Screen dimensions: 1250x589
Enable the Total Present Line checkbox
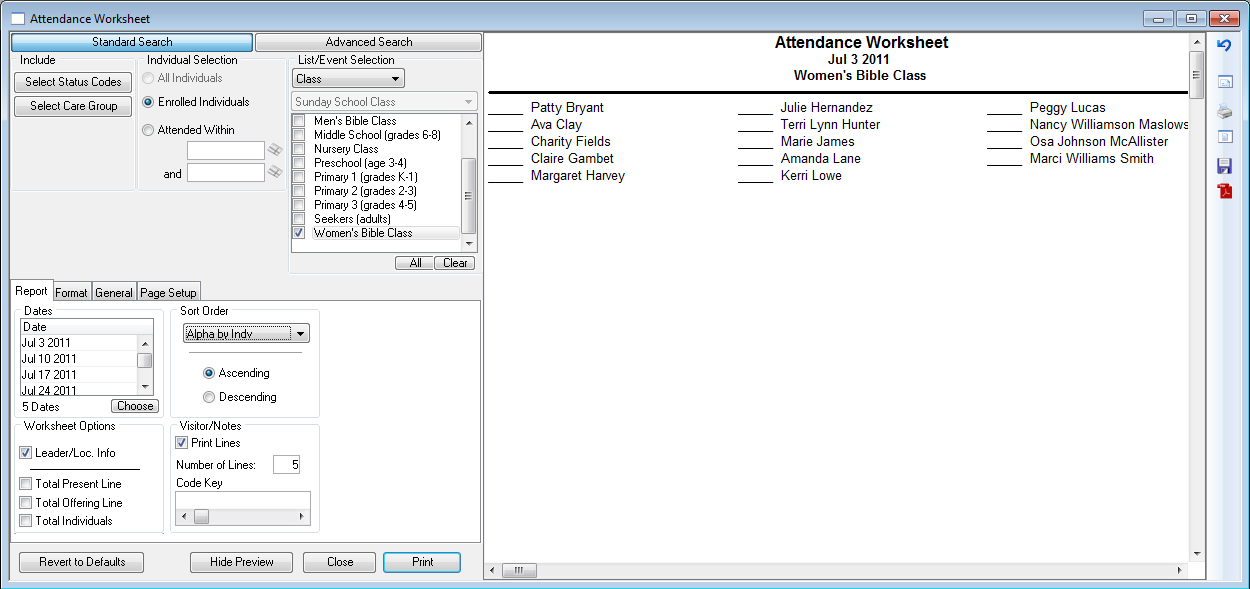click(x=26, y=484)
